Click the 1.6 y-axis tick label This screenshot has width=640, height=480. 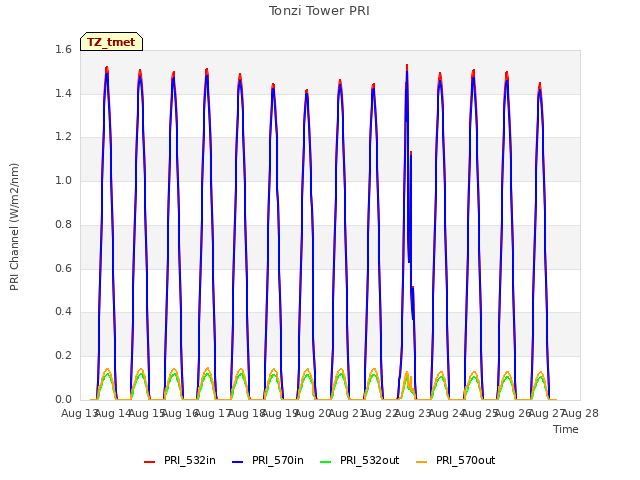(x=63, y=49)
